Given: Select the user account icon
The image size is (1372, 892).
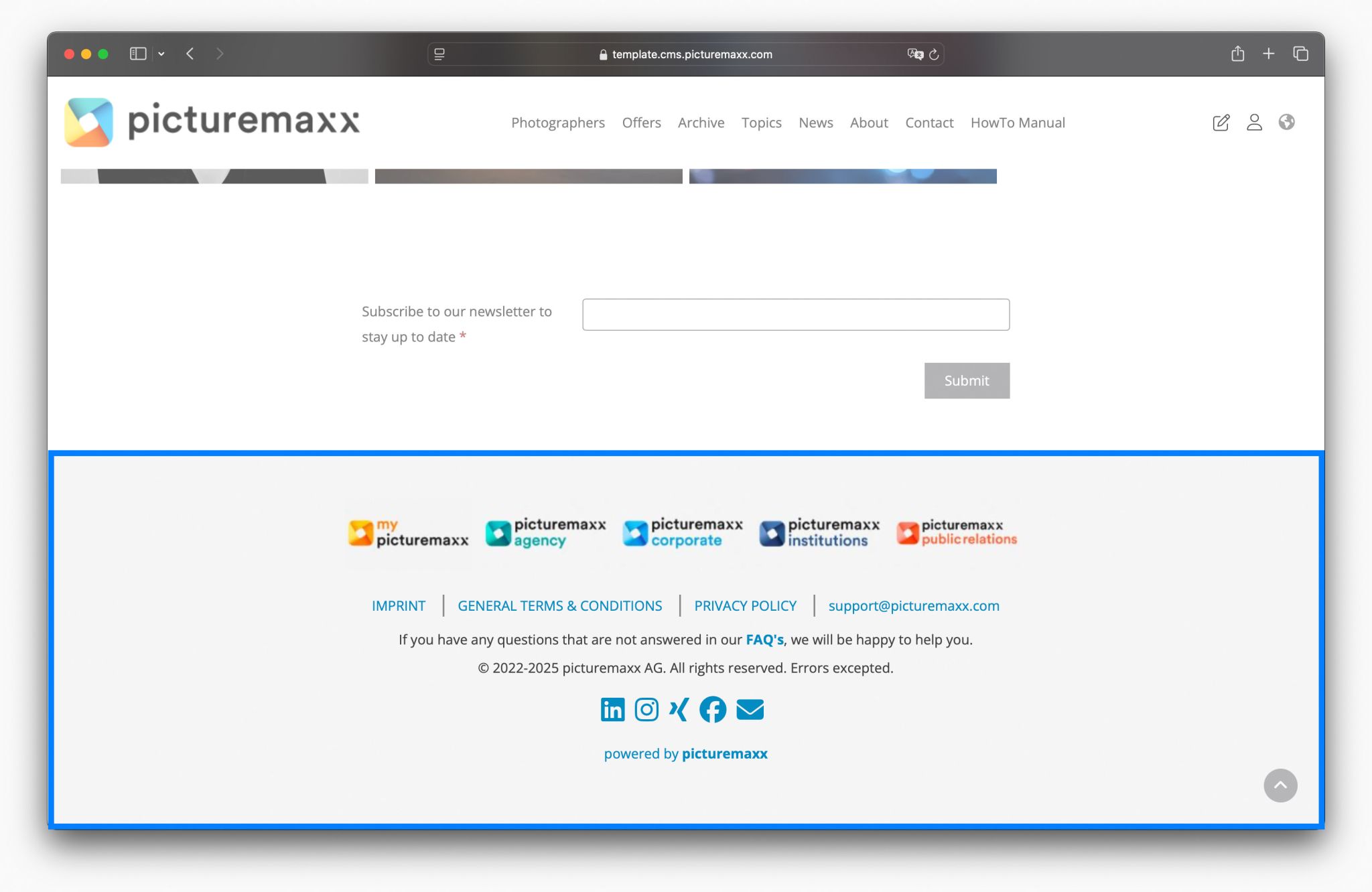Looking at the screenshot, I should tap(1254, 122).
